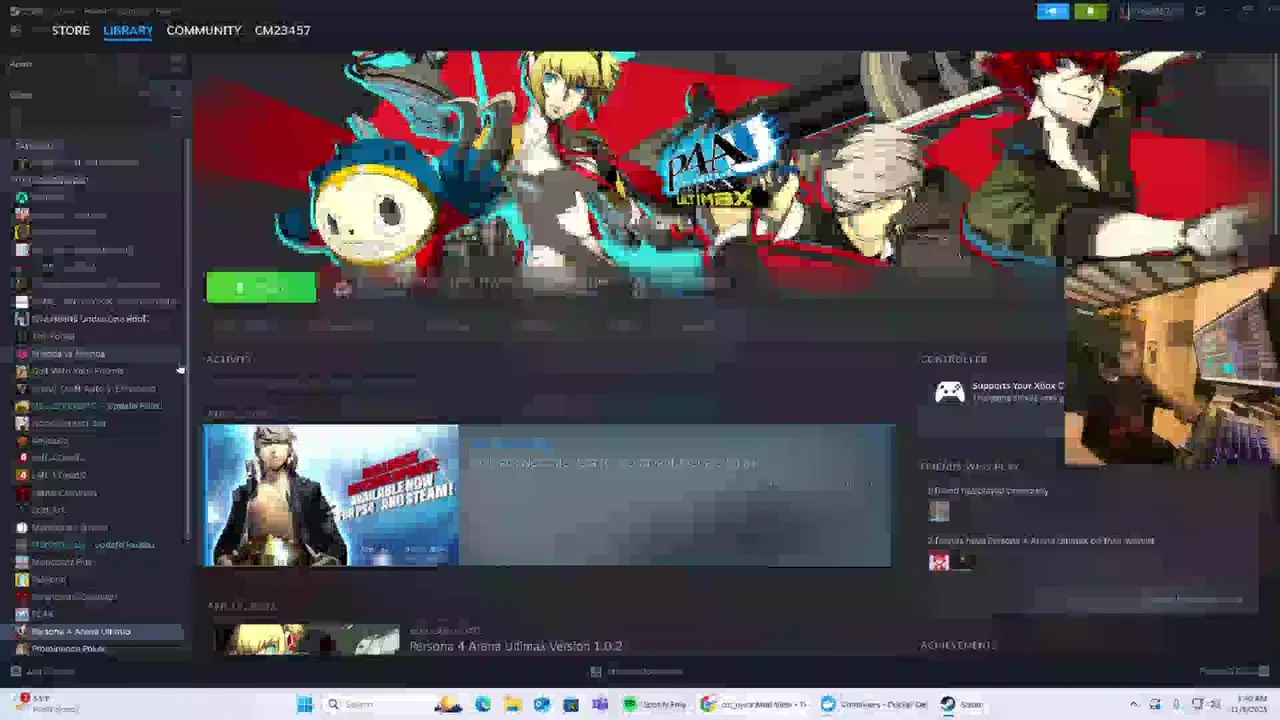Click the library sidebar scrollbar
The width and height of the screenshot is (1280, 720).
[187, 340]
